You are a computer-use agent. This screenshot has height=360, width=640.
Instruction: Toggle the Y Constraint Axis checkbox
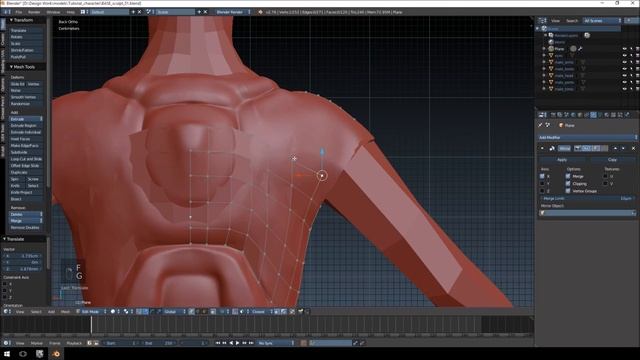(x=5, y=291)
